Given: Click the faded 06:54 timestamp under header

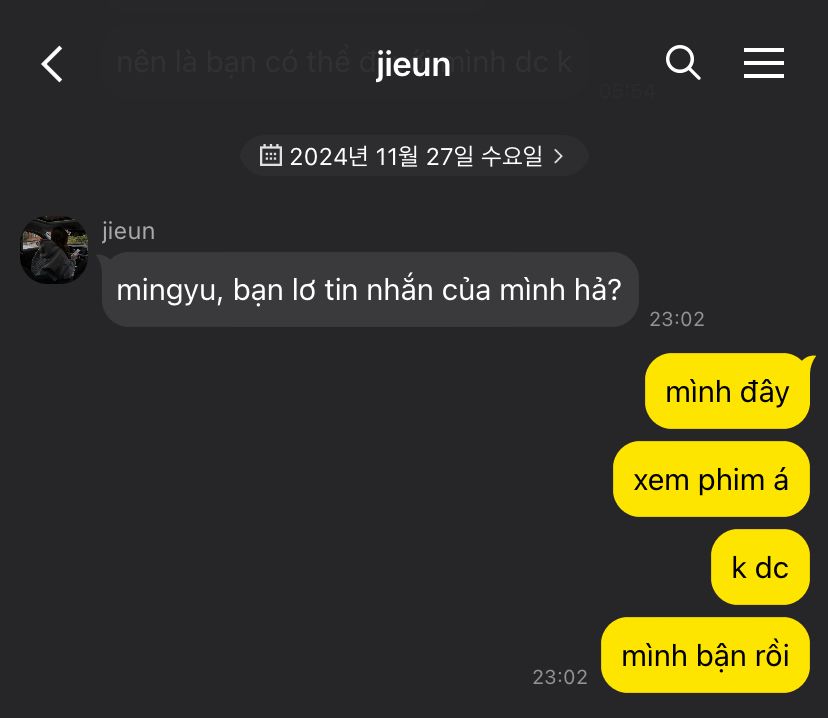Looking at the screenshot, I should (627, 92).
